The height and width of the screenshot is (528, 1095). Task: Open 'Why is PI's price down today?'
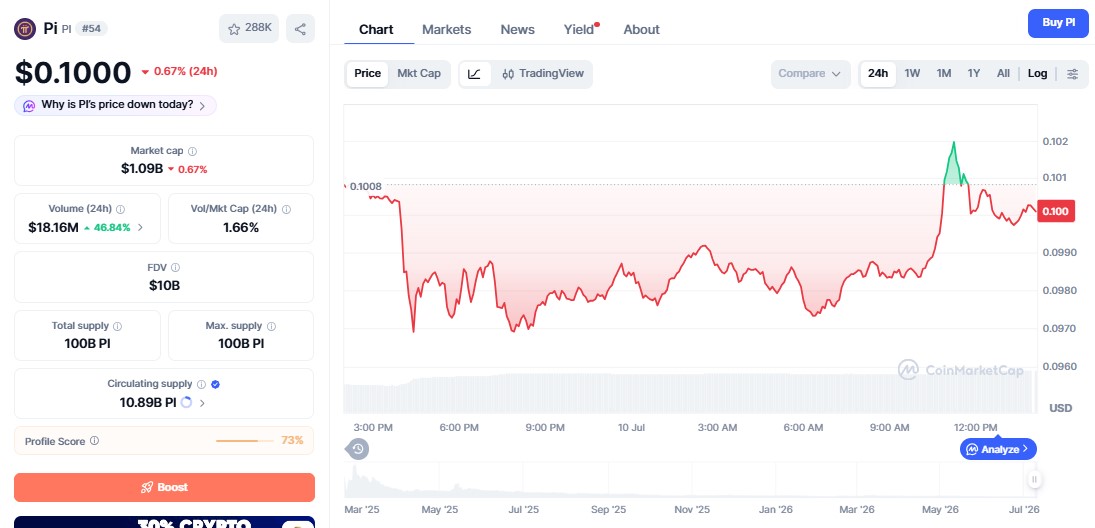pyautogui.click(x=115, y=105)
